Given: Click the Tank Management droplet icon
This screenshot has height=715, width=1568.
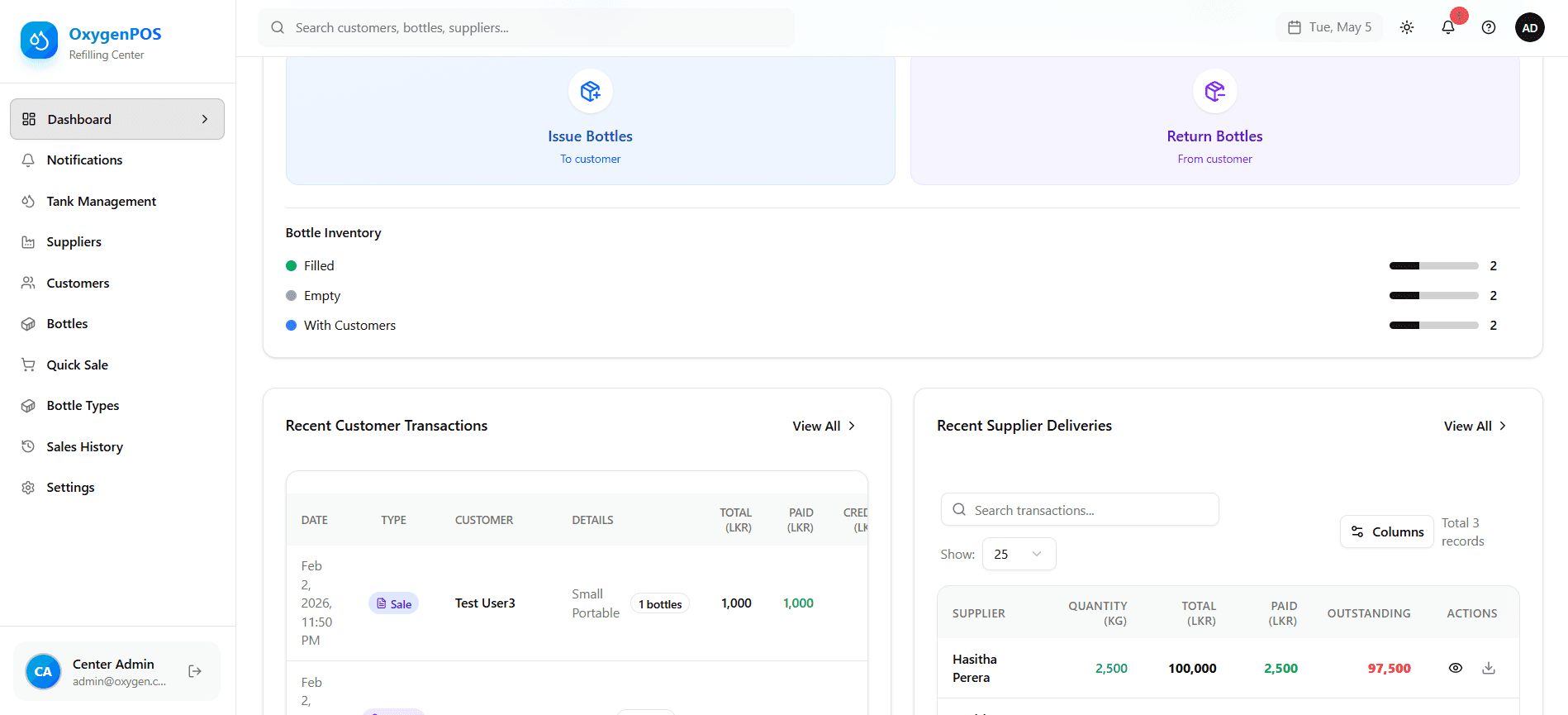Looking at the screenshot, I should pyautogui.click(x=28, y=201).
